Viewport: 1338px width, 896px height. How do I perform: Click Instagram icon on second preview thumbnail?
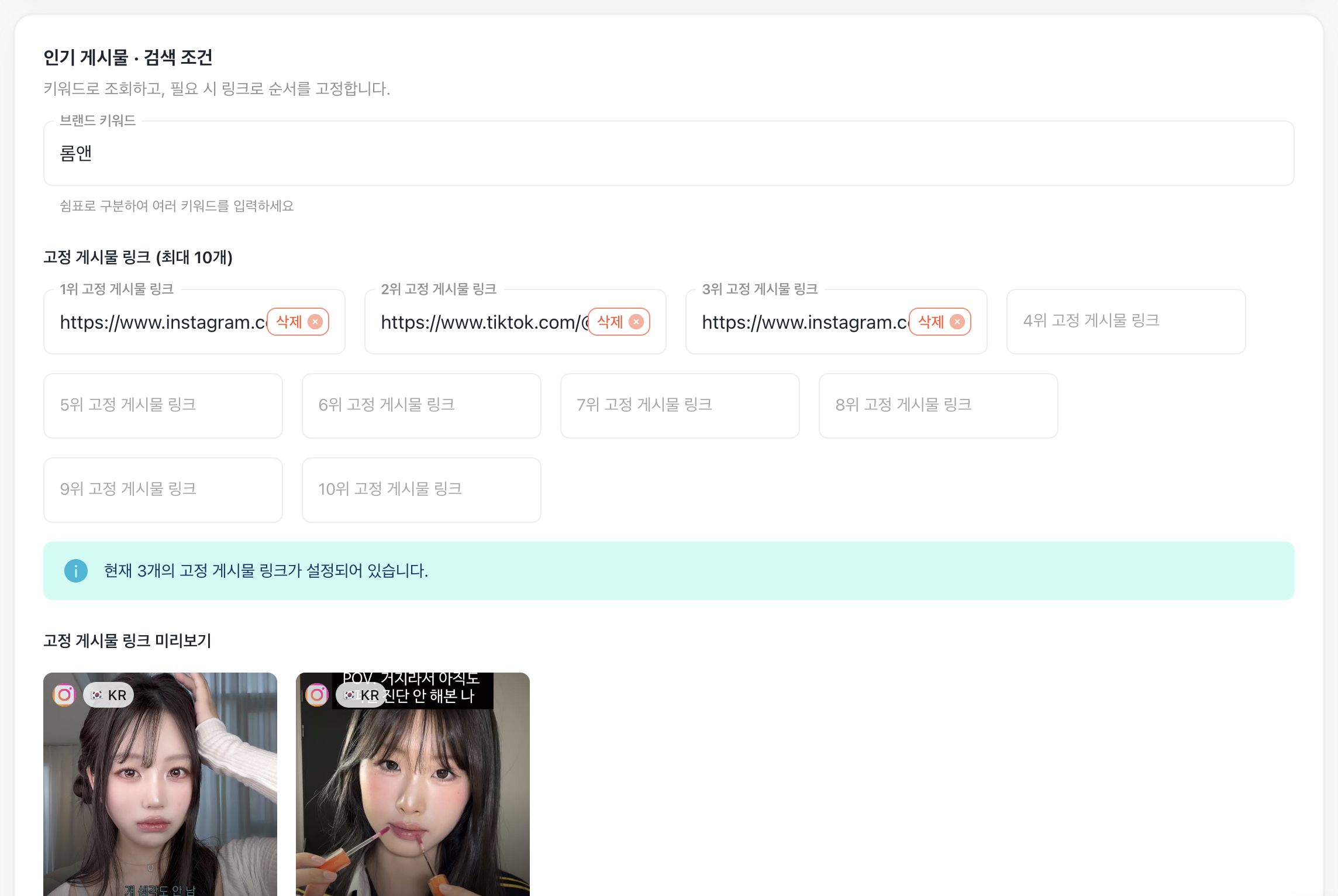(317, 695)
